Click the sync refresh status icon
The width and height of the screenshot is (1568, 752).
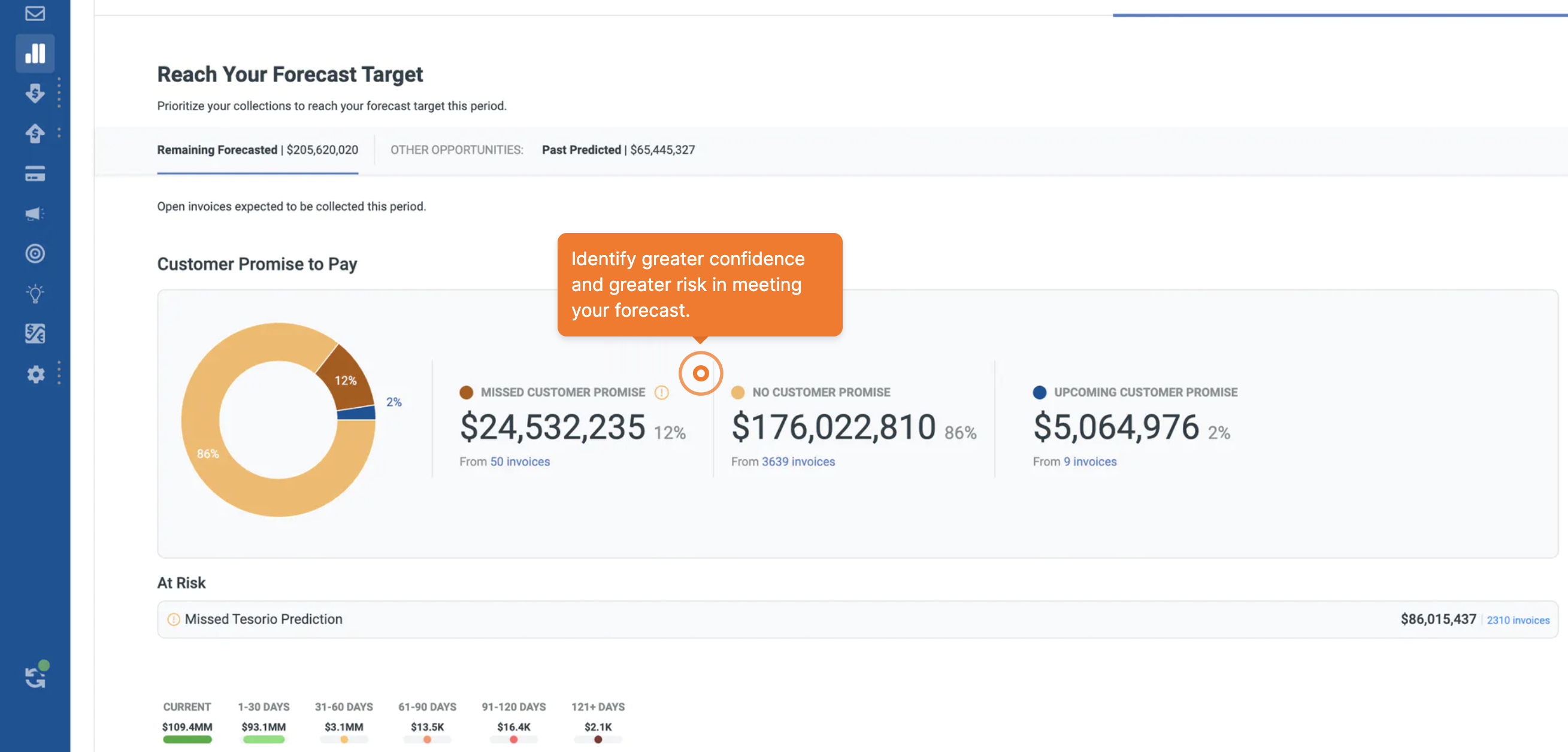(x=36, y=676)
